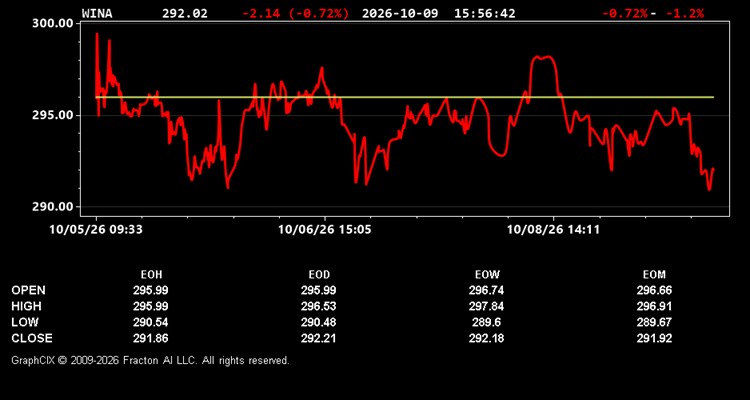Screen dimensions: 750x400
Task: Select EOW low value 289.6
Action: point(486,322)
